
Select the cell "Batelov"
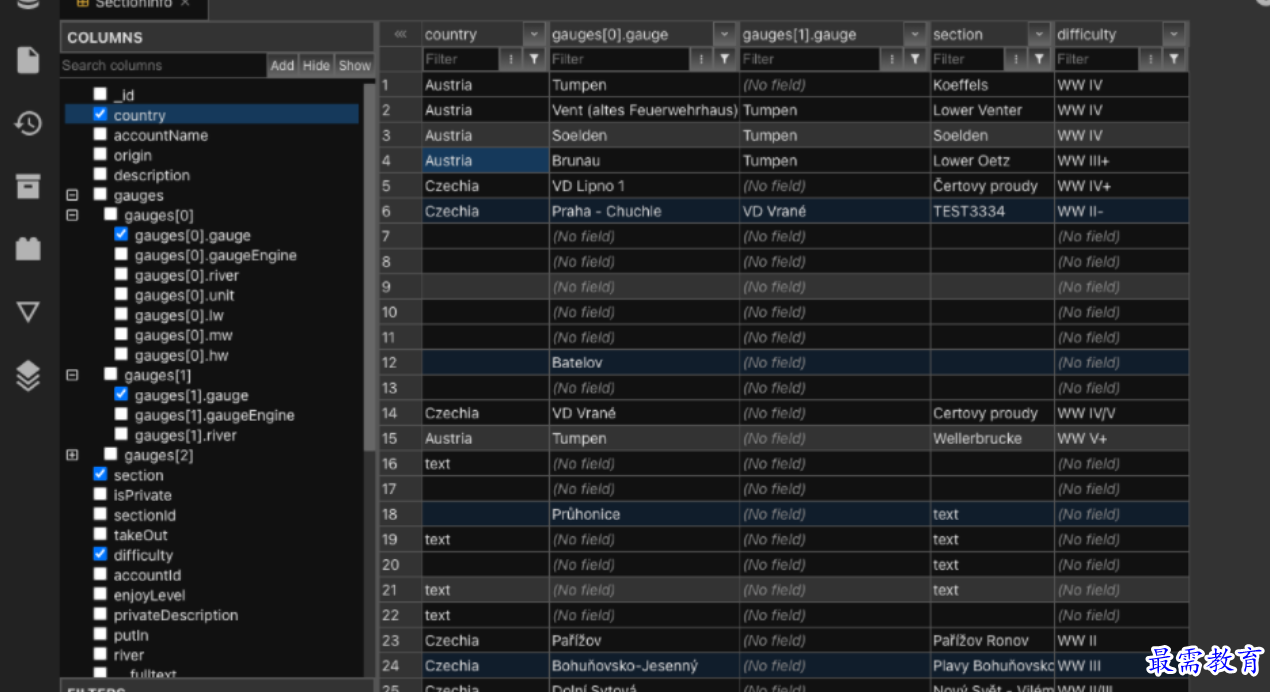tap(644, 362)
